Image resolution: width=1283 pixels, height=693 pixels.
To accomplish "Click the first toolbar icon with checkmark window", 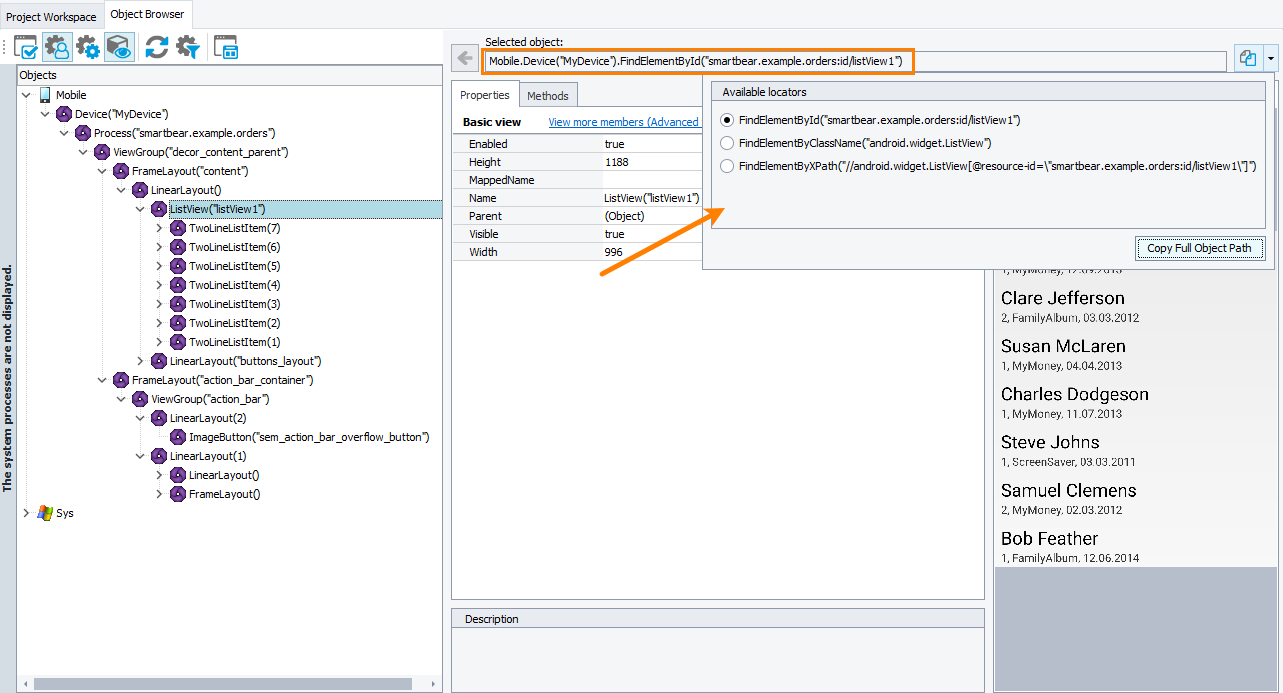I will [x=26, y=47].
